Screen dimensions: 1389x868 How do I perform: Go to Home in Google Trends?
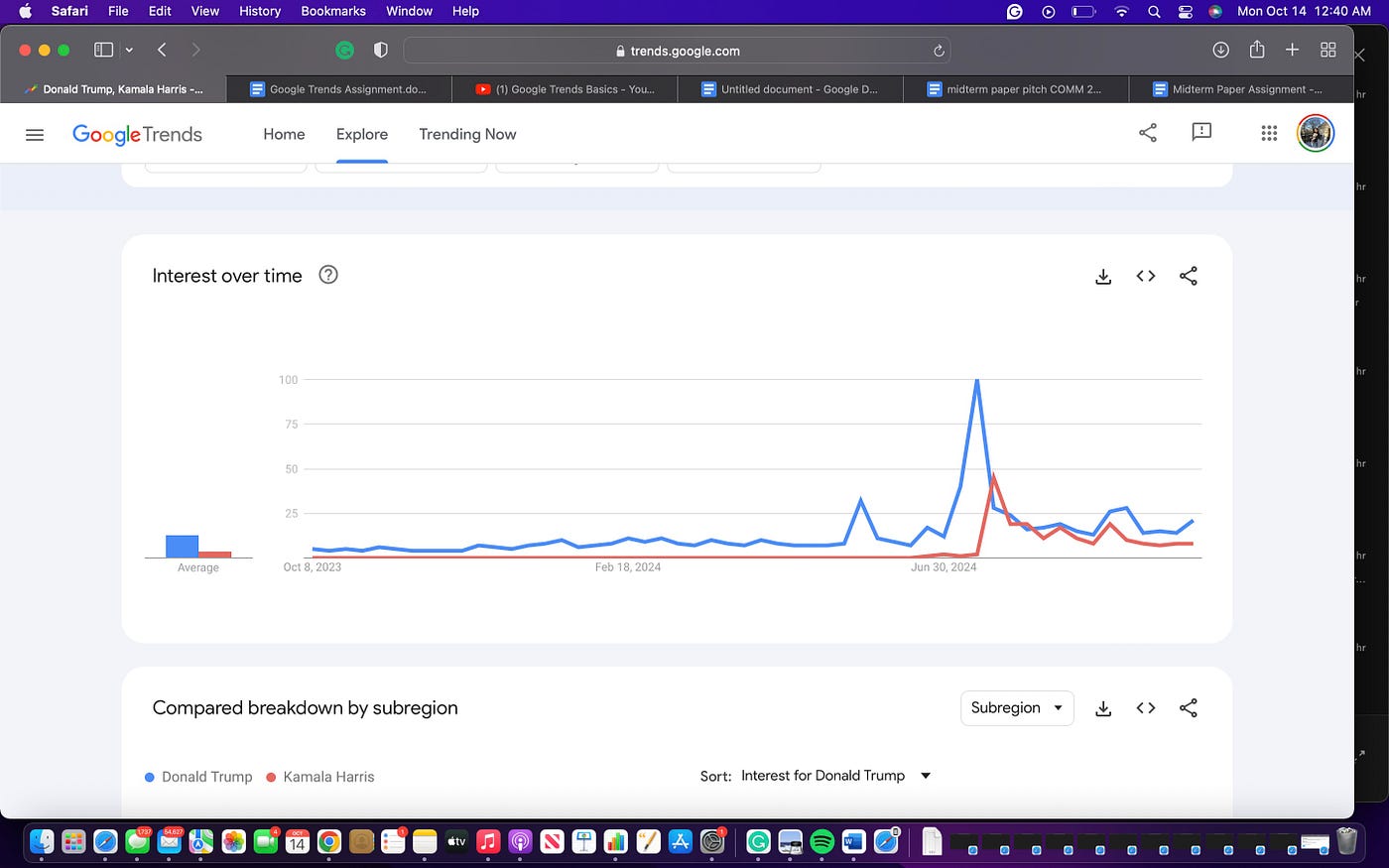[x=284, y=134]
